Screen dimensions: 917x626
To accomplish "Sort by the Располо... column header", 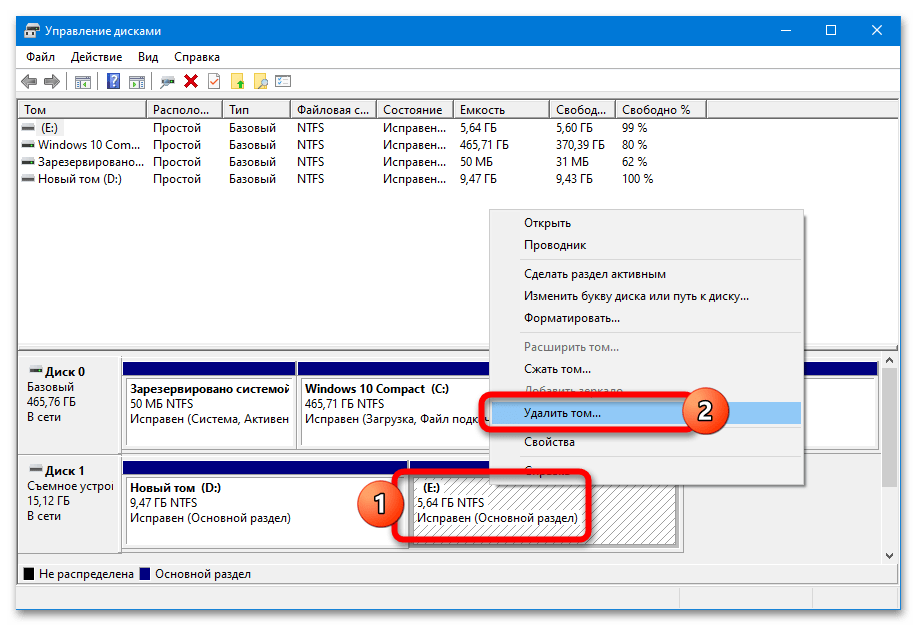I will coord(184,109).
